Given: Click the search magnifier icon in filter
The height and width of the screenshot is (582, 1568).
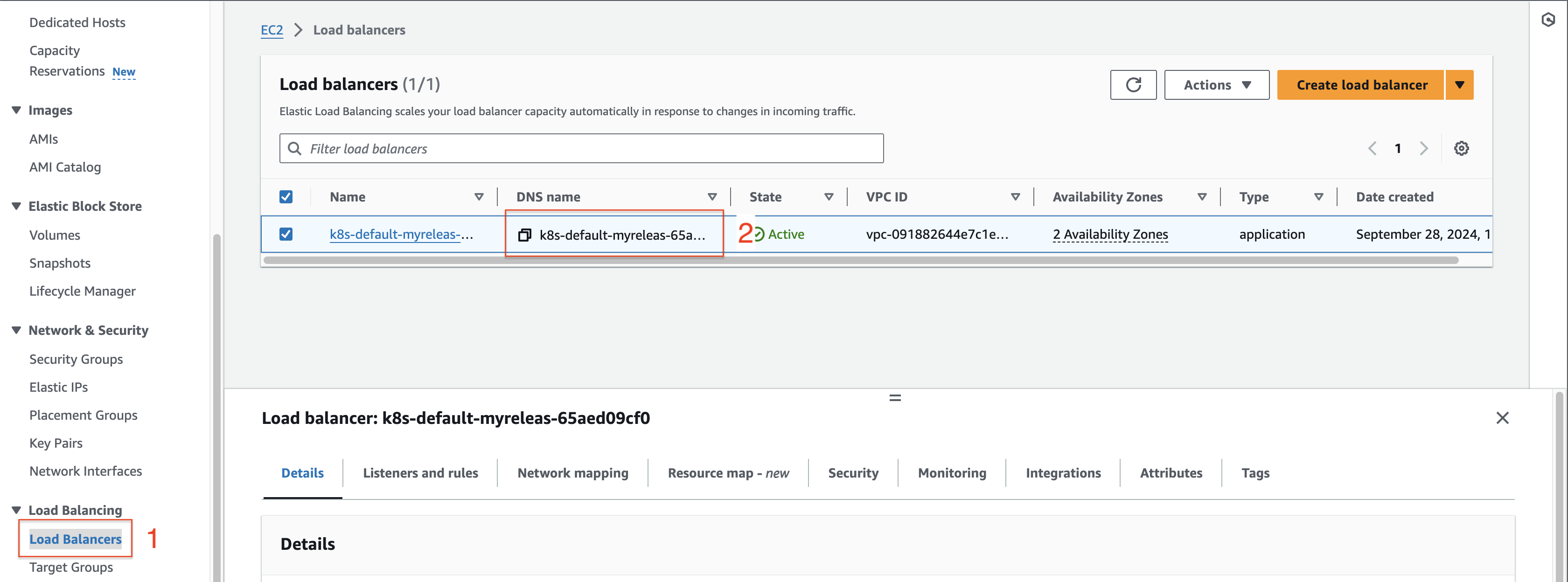Looking at the screenshot, I should 294,148.
